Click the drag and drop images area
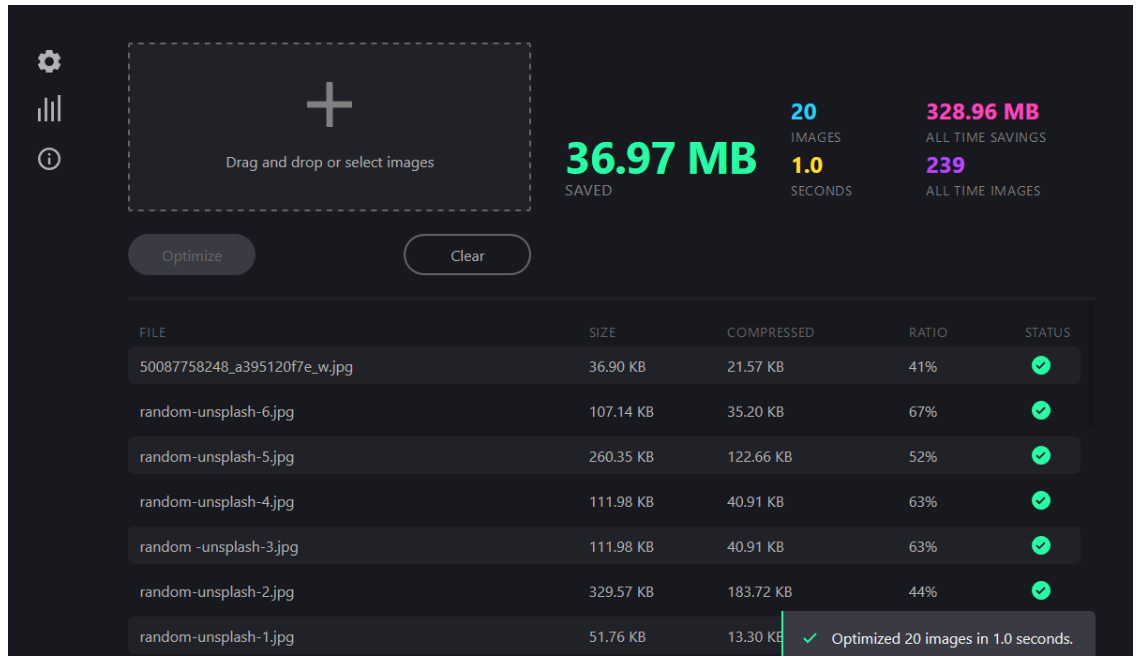 (329, 127)
